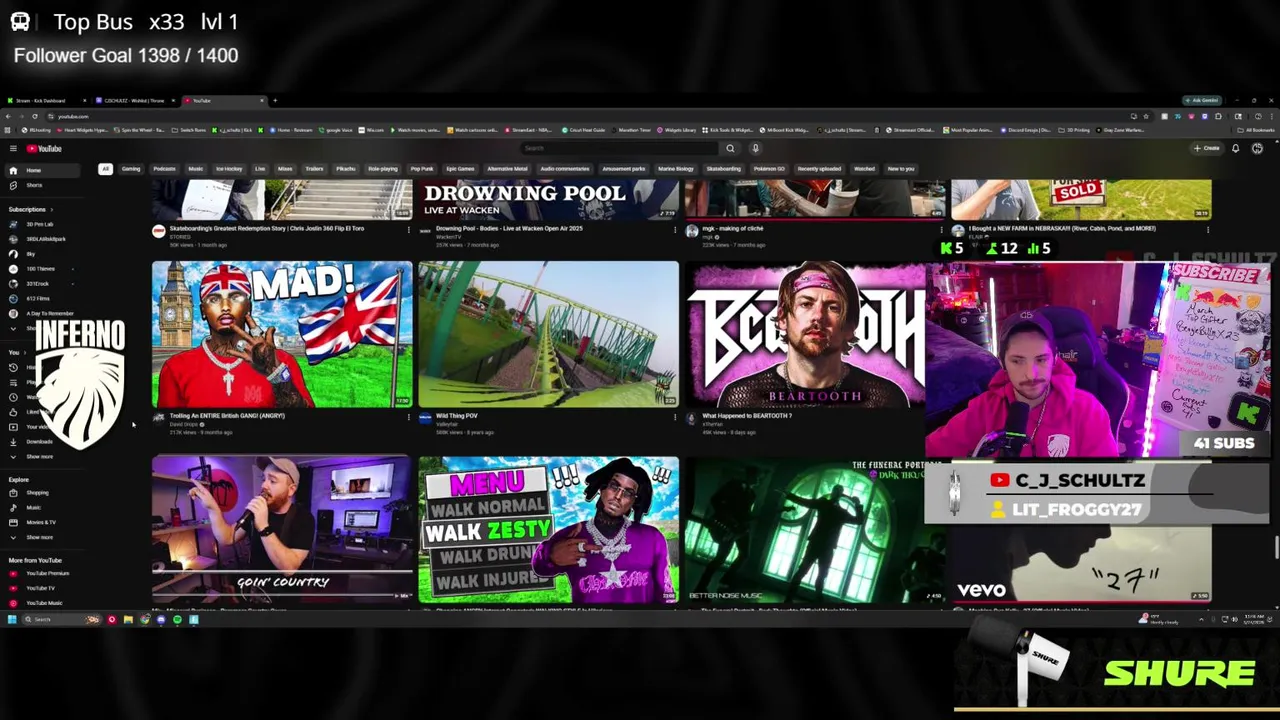Select the Pop Punk filter chip
Screen dimensions: 1280x720
point(422,169)
